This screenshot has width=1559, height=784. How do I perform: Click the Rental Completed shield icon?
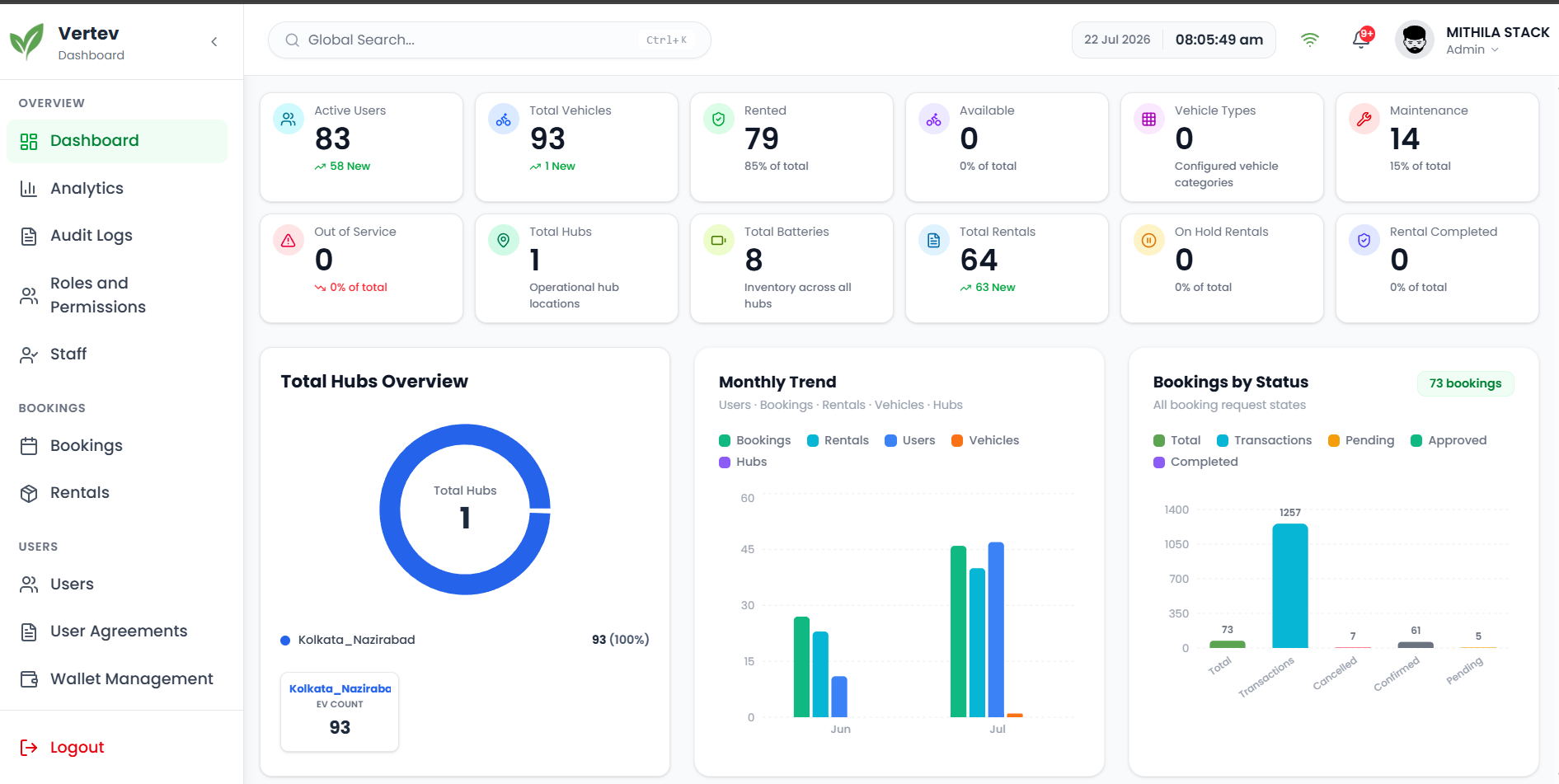(x=1364, y=240)
